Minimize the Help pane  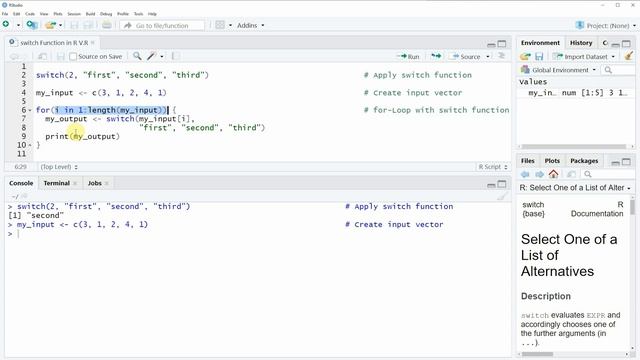[x=616, y=162]
